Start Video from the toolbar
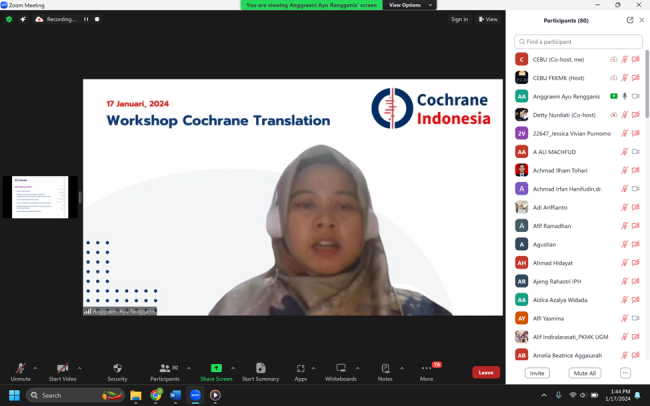The height and width of the screenshot is (406, 650). click(63, 372)
